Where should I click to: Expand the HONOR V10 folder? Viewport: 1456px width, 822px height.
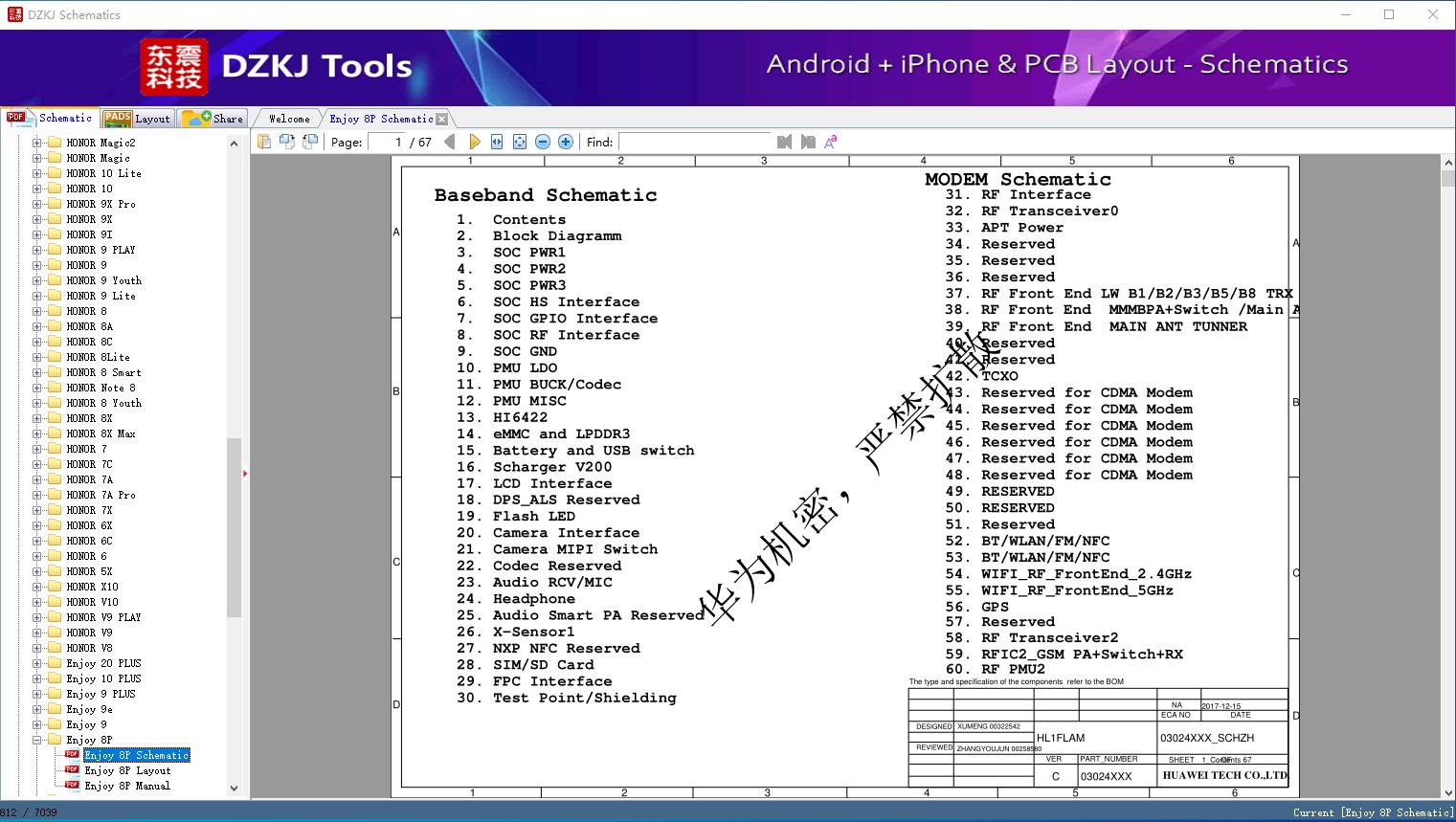36,602
